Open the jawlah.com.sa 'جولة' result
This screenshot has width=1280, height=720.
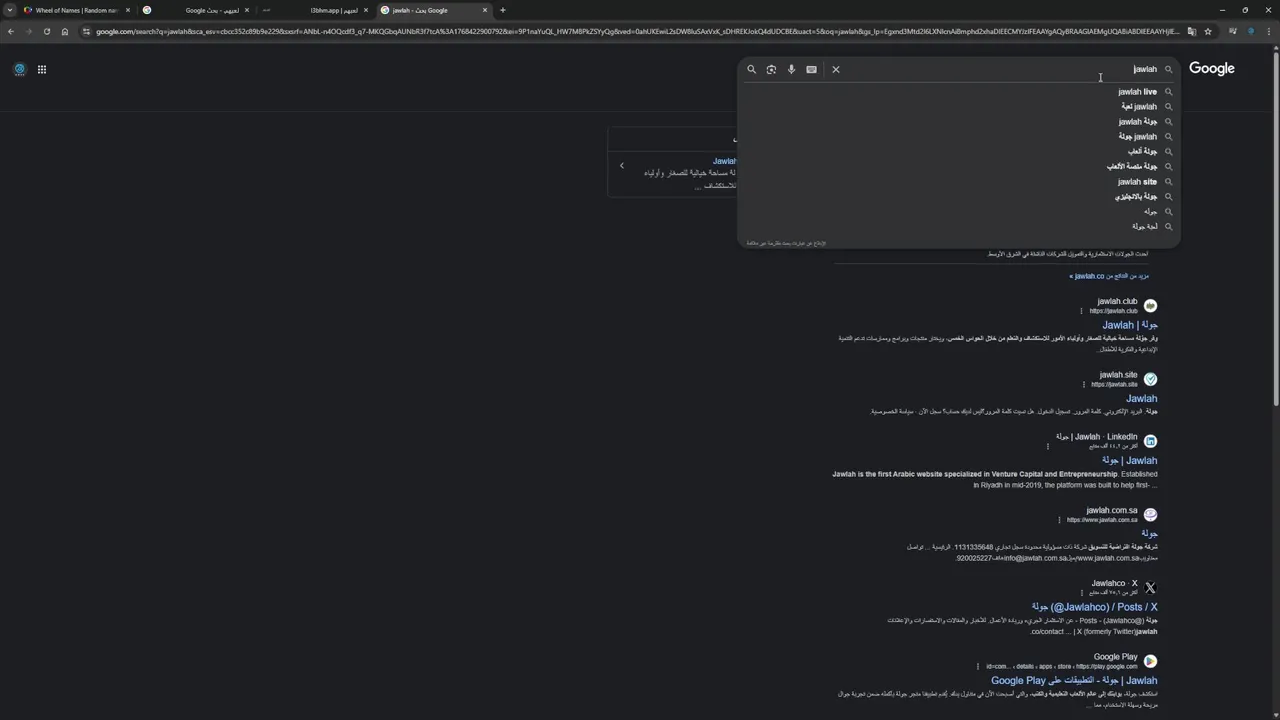(1149, 533)
